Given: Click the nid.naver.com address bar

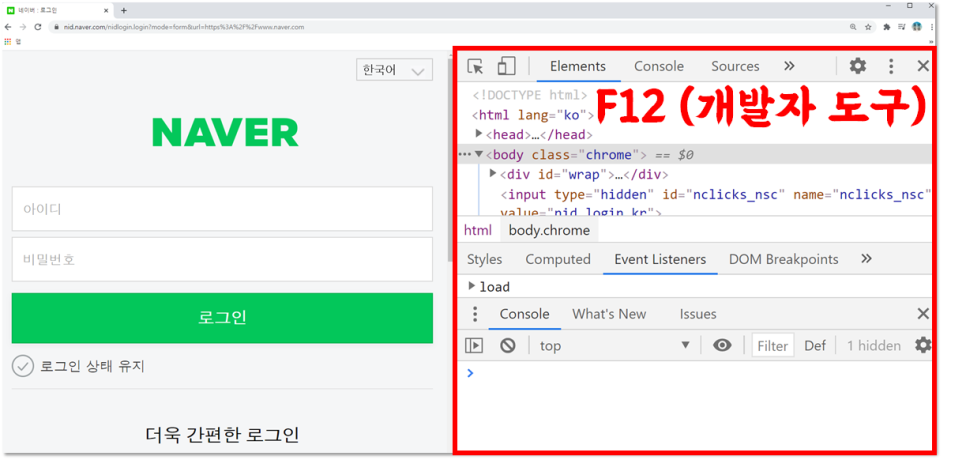Looking at the screenshot, I should tap(462, 27).
